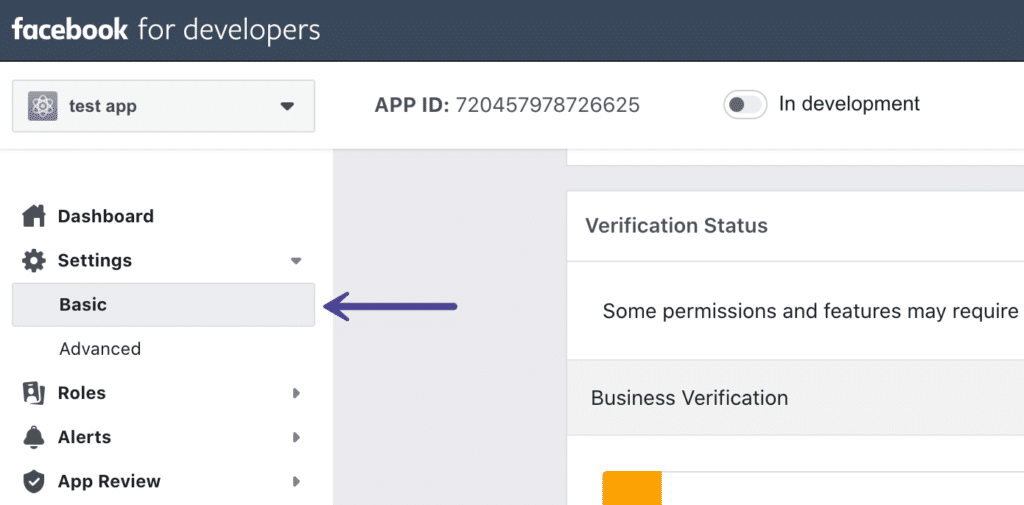The height and width of the screenshot is (505, 1024).
Task: Click the In development status label
Action: pyautogui.click(x=849, y=104)
